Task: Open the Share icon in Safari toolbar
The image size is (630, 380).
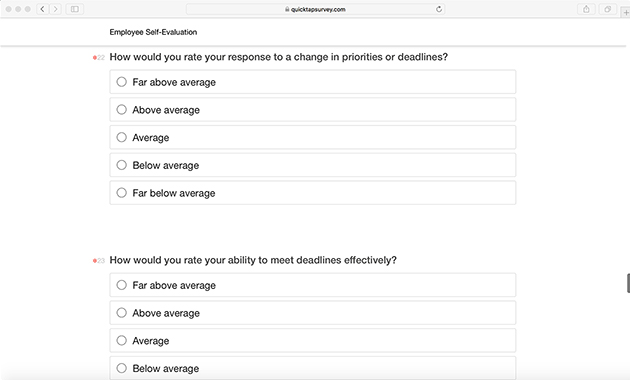Action: coord(586,9)
